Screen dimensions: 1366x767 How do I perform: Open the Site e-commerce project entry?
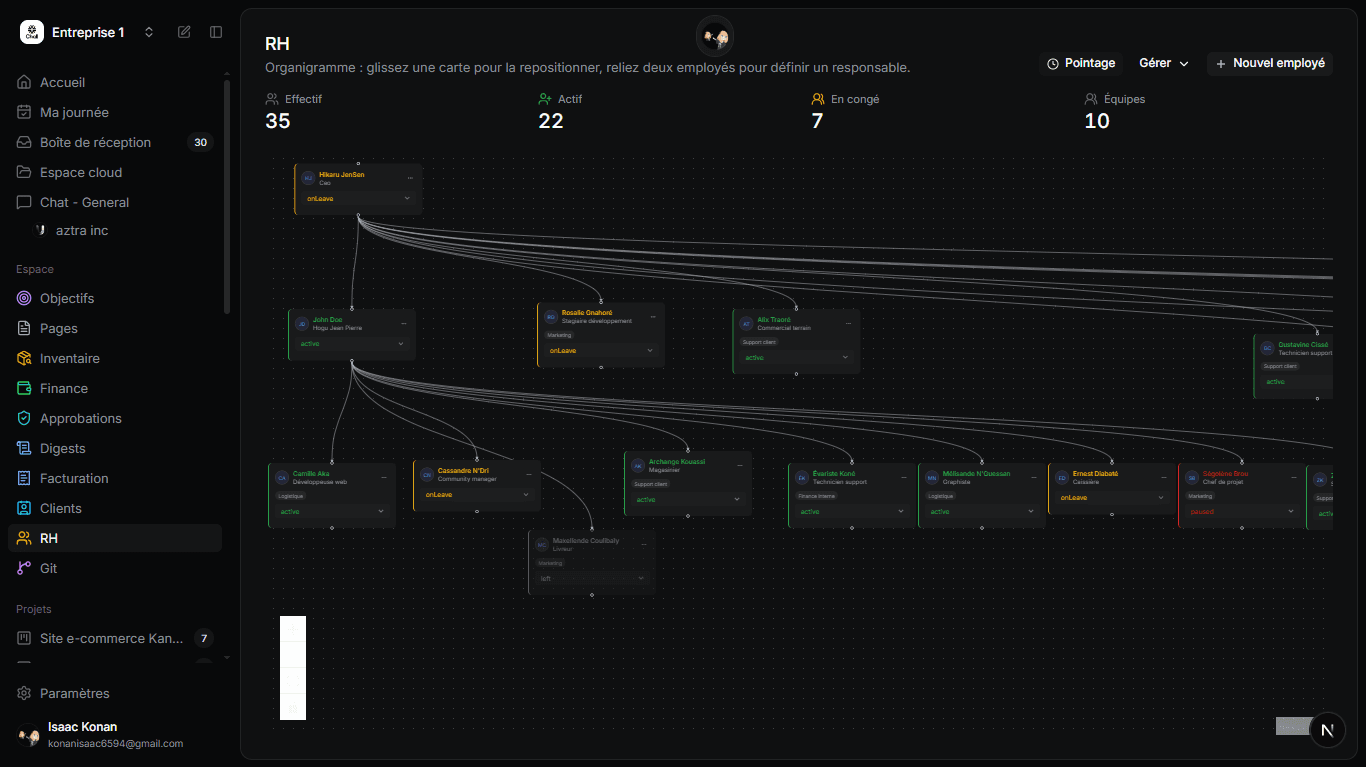coord(115,638)
